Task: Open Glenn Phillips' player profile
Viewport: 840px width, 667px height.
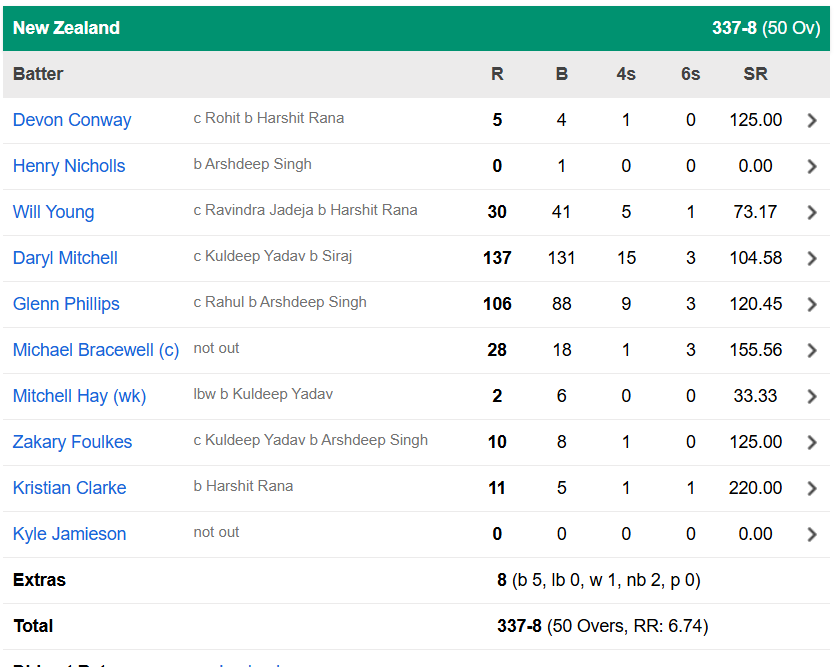Action: tap(66, 304)
